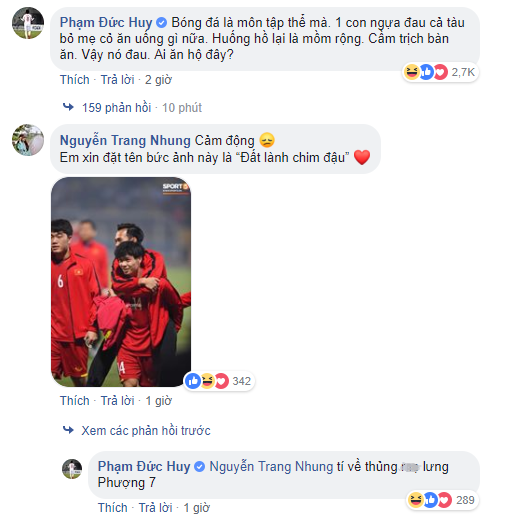Screen dimensions: 516x524
Task: Click verified badge beside top Phạm Đức Huy
Action: tap(162, 23)
